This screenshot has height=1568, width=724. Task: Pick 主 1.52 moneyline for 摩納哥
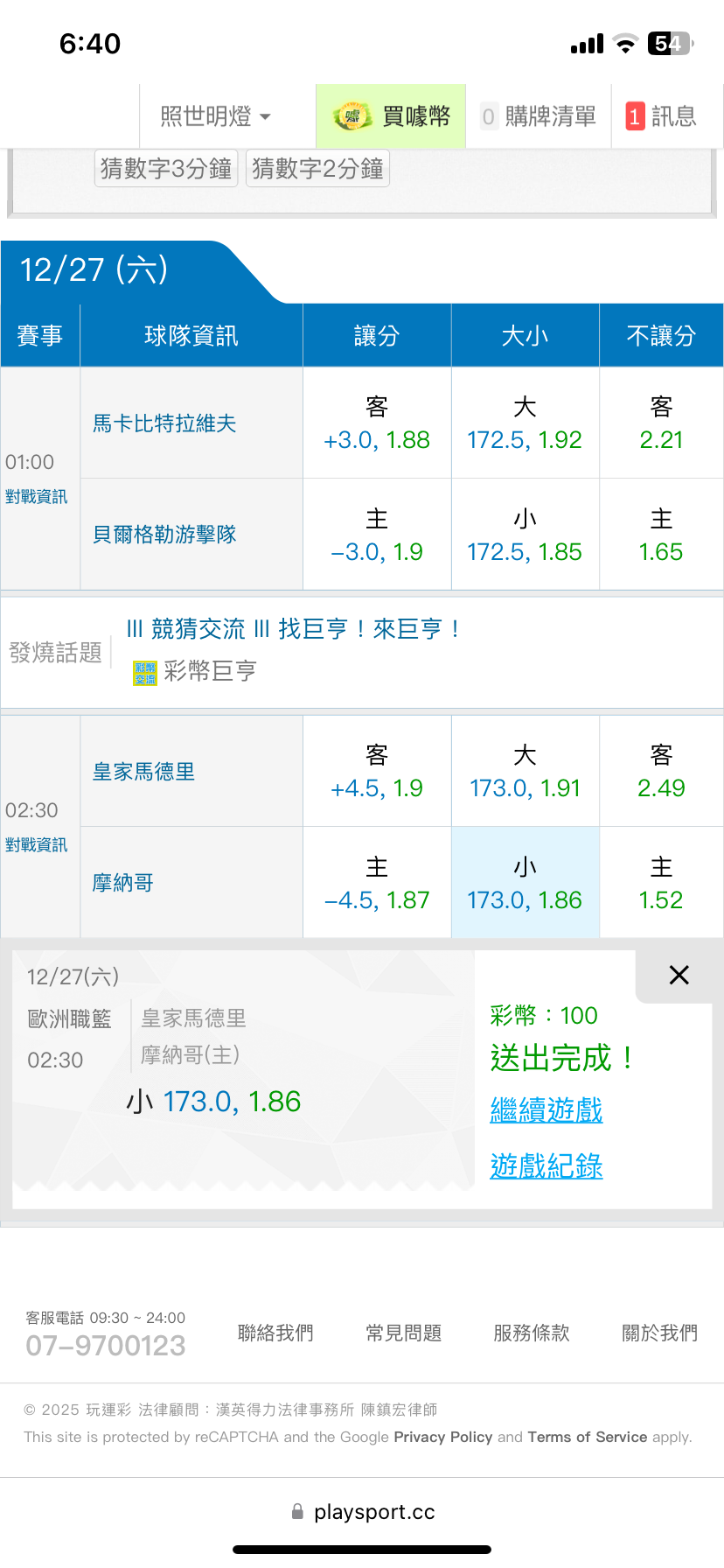click(661, 884)
